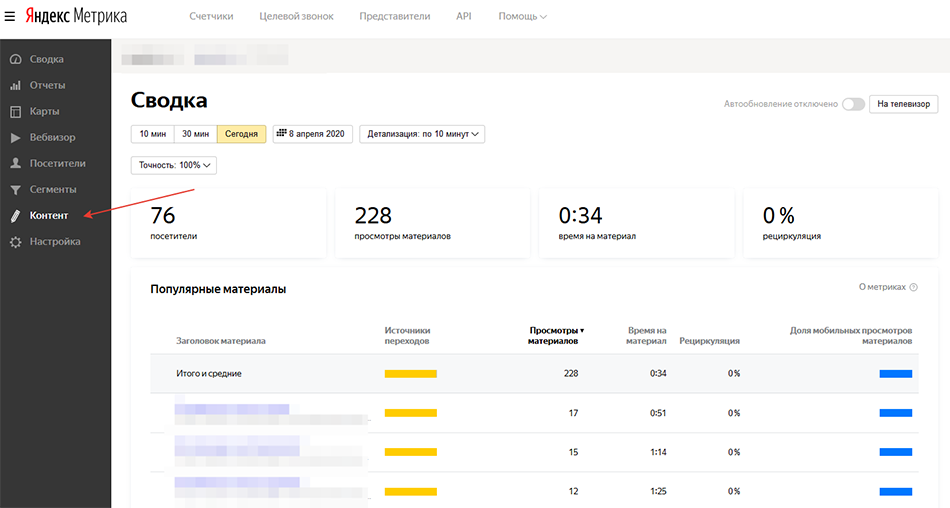The height and width of the screenshot is (508, 950).
Task: Open the Точность: 100% dropdown
Action: (x=174, y=165)
